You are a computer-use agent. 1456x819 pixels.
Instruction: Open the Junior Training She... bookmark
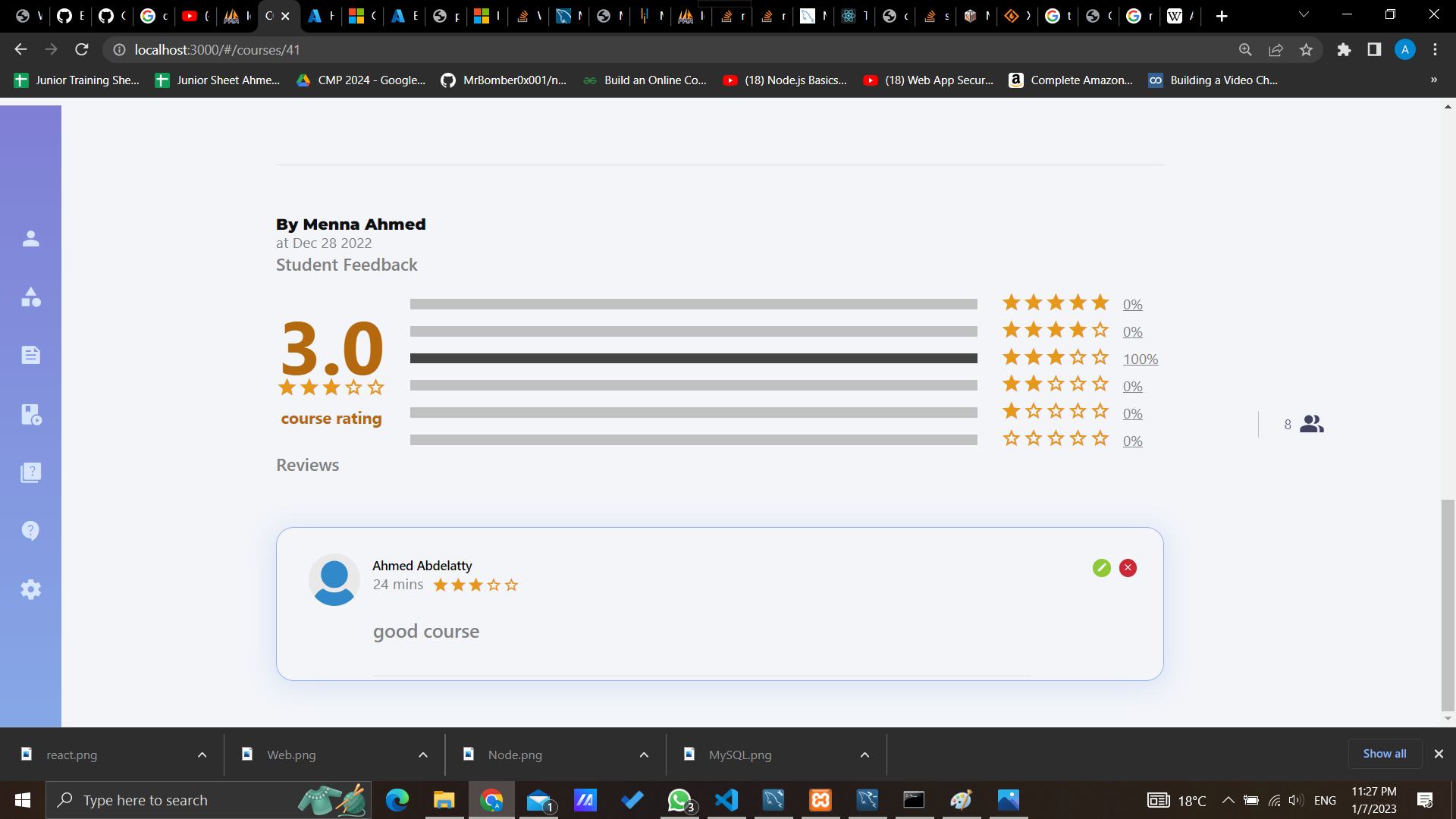77,80
